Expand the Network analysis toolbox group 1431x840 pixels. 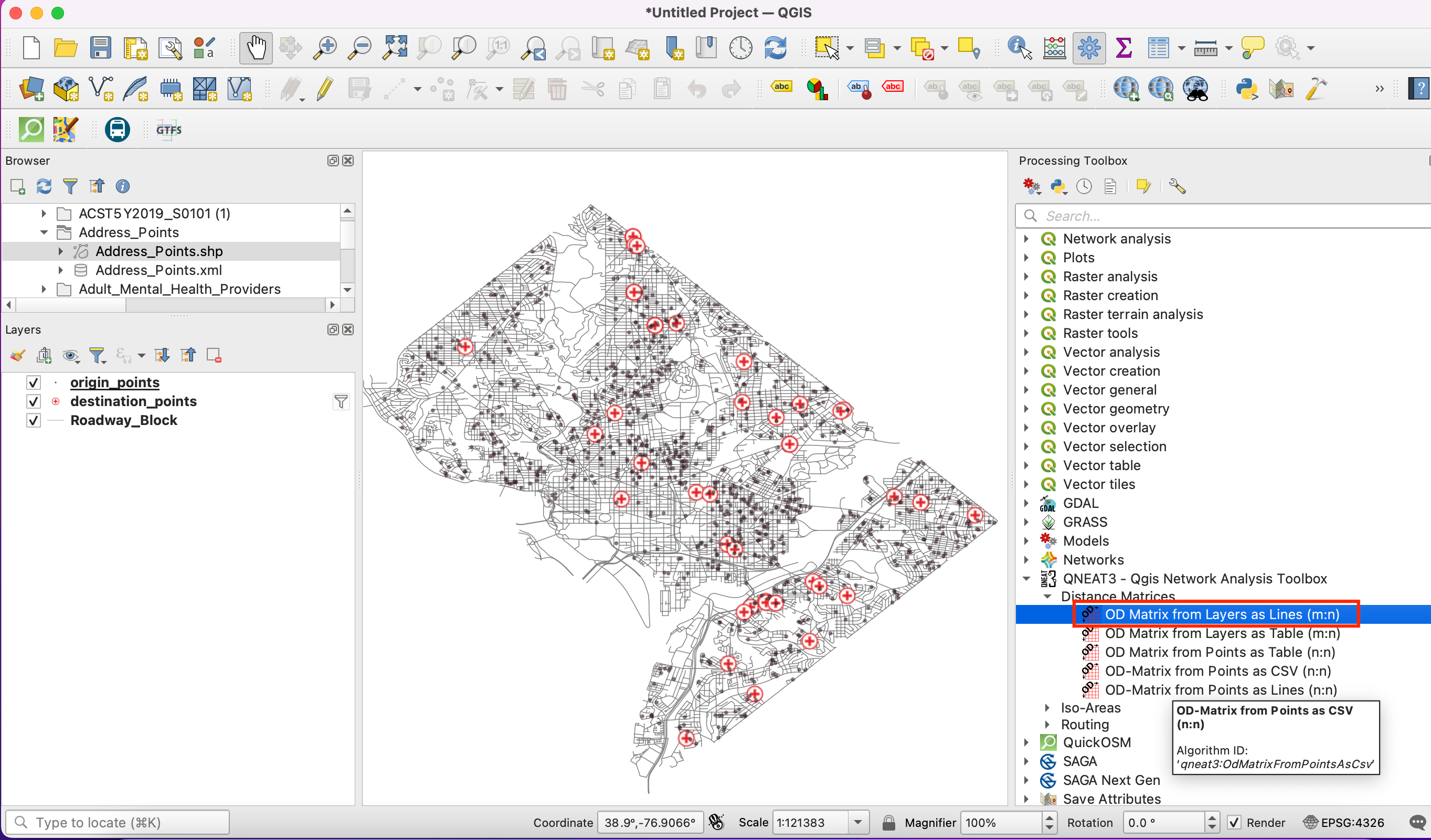(x=1027, y=239)
